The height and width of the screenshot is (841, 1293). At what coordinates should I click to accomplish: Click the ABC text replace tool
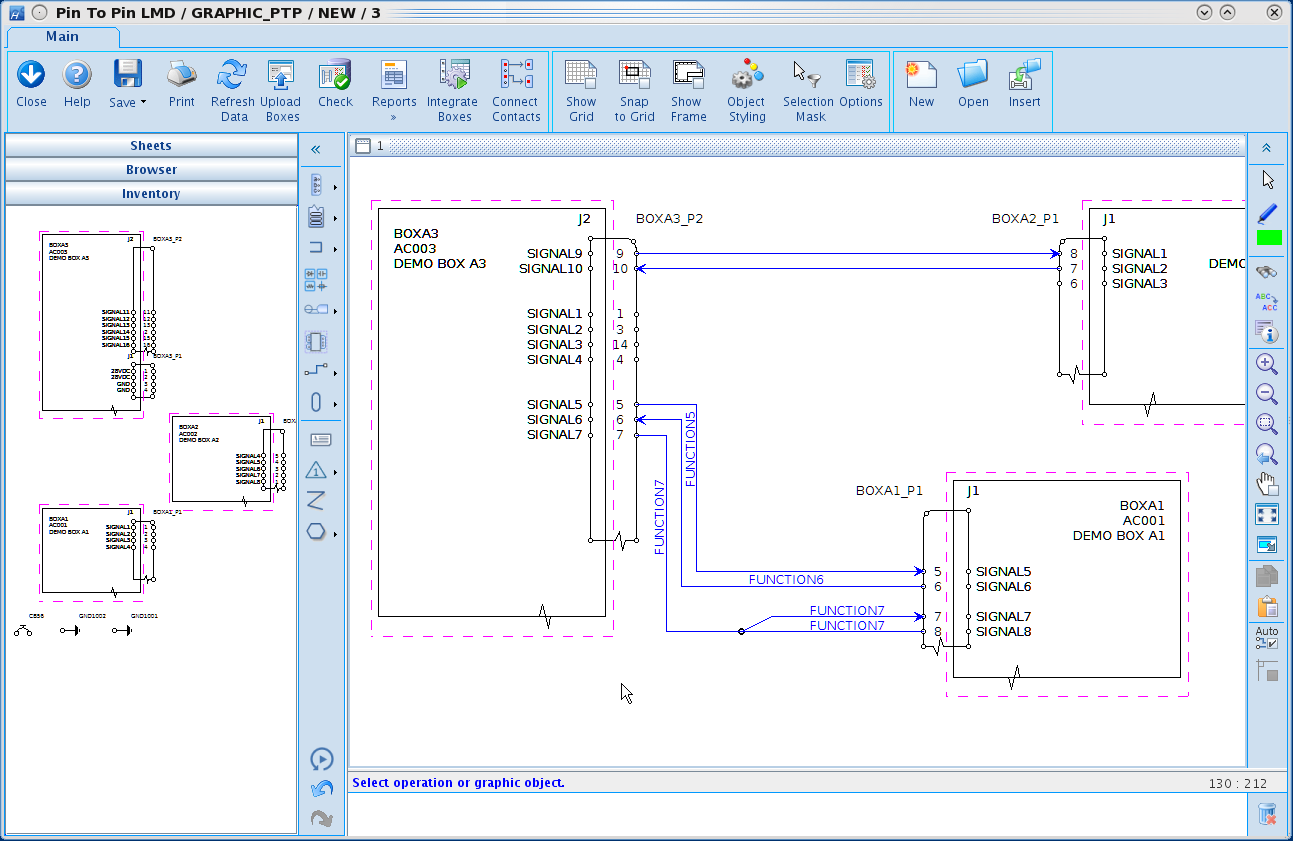[1267, 301]
